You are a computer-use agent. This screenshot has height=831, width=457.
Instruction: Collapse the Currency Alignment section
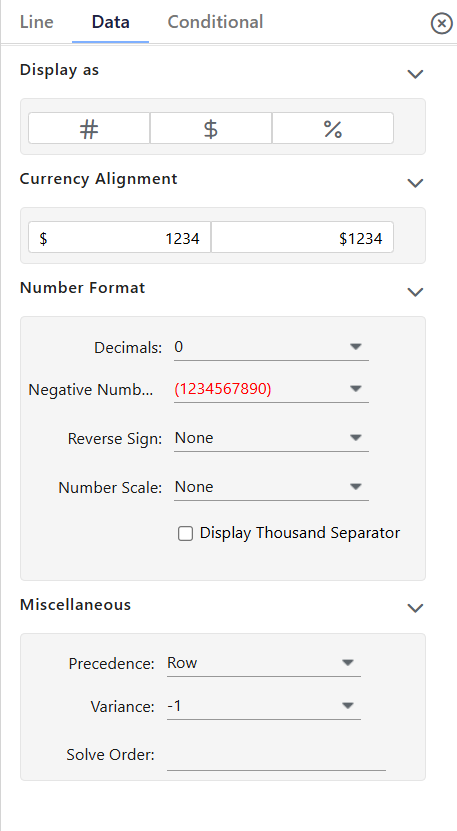coord(415,183)
